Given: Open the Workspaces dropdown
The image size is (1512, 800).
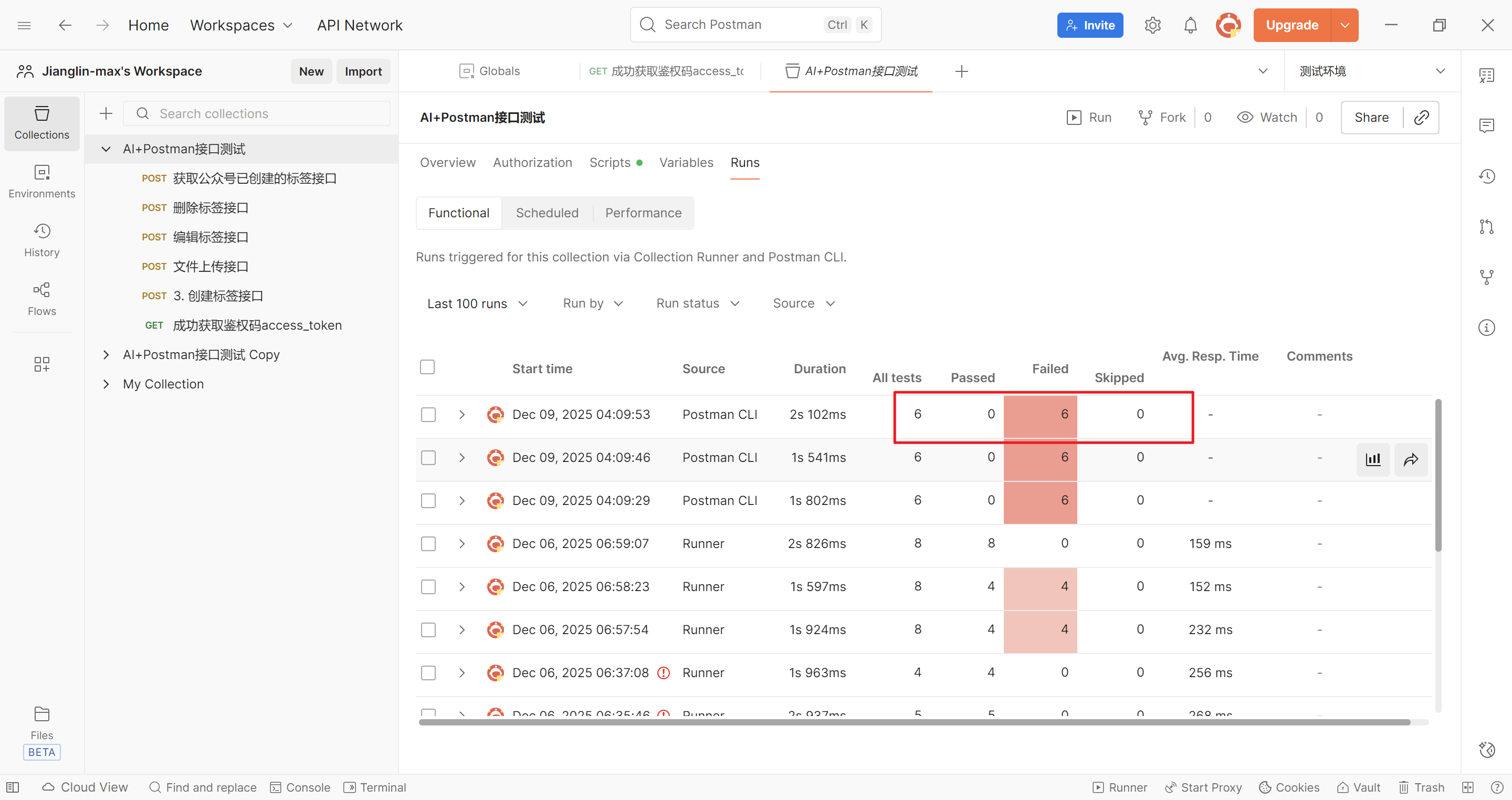Looking at the screenshot, I should click(x=241, y=25).
